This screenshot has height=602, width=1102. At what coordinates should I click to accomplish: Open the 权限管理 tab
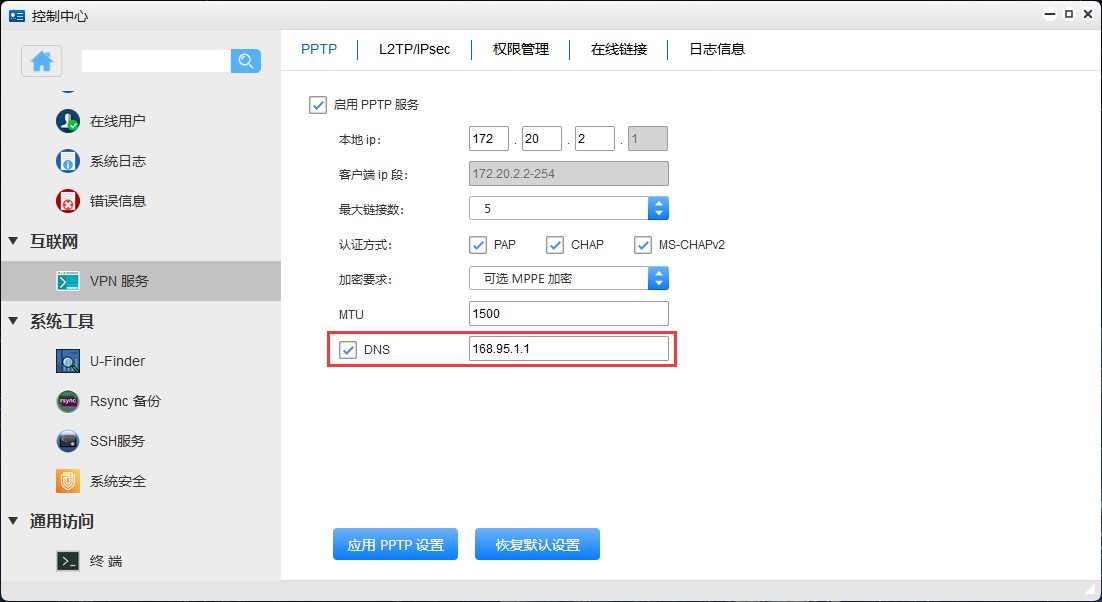519,48
